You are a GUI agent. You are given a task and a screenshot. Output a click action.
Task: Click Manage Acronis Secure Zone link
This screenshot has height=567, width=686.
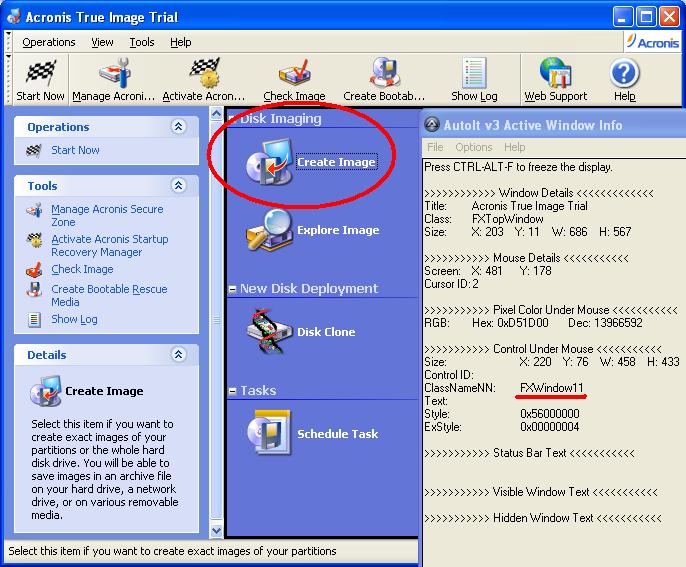point(107,215)
